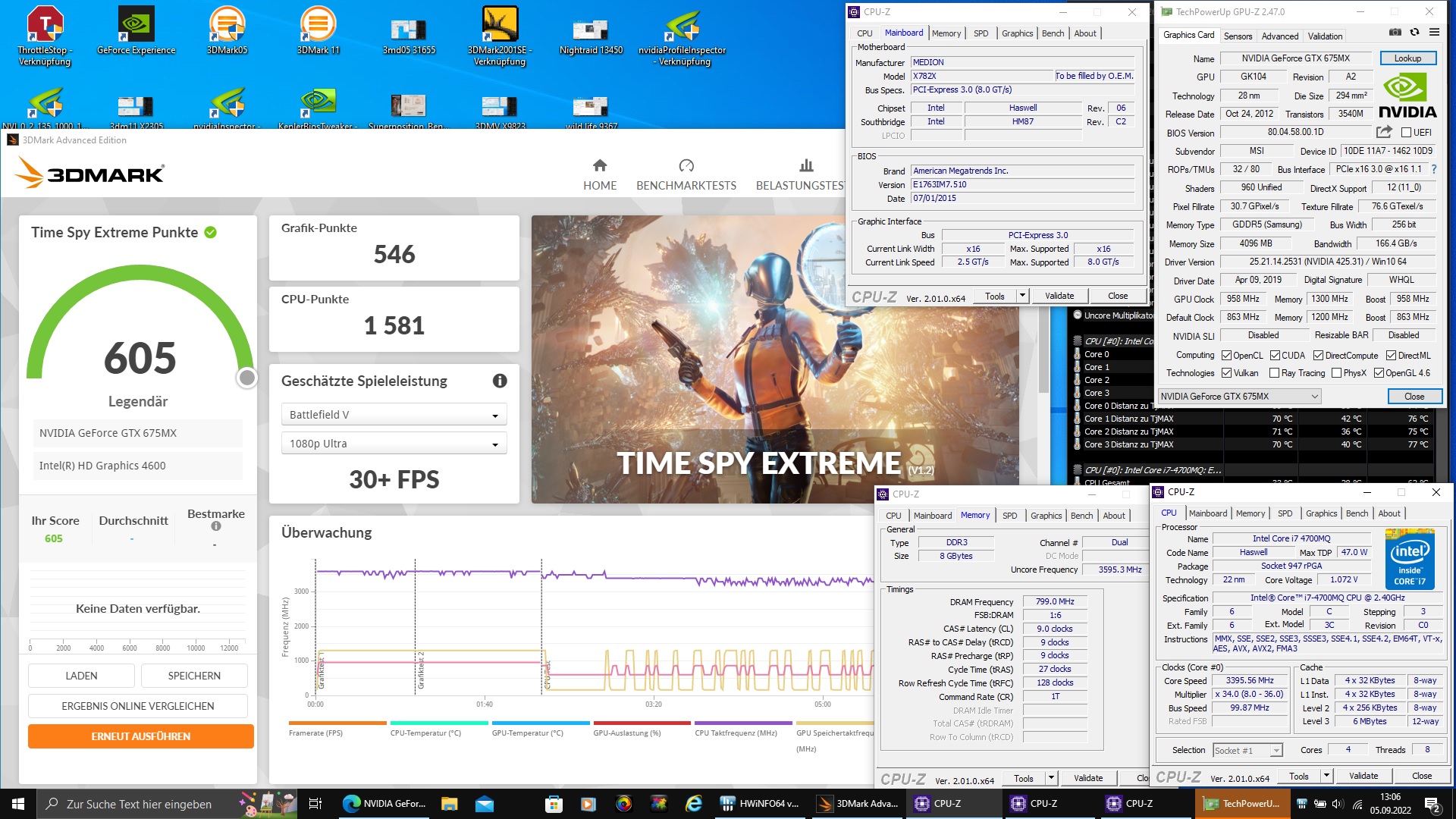This screenshot has width=1456, height=819.
Task: Toggle DirectML checkbox in GPU-Z
Action: coord(1391,356)
